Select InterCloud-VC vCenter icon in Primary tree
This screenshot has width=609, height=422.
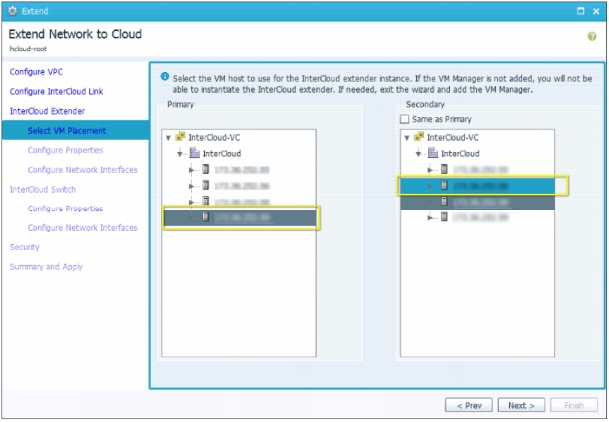tap(180, 137)
